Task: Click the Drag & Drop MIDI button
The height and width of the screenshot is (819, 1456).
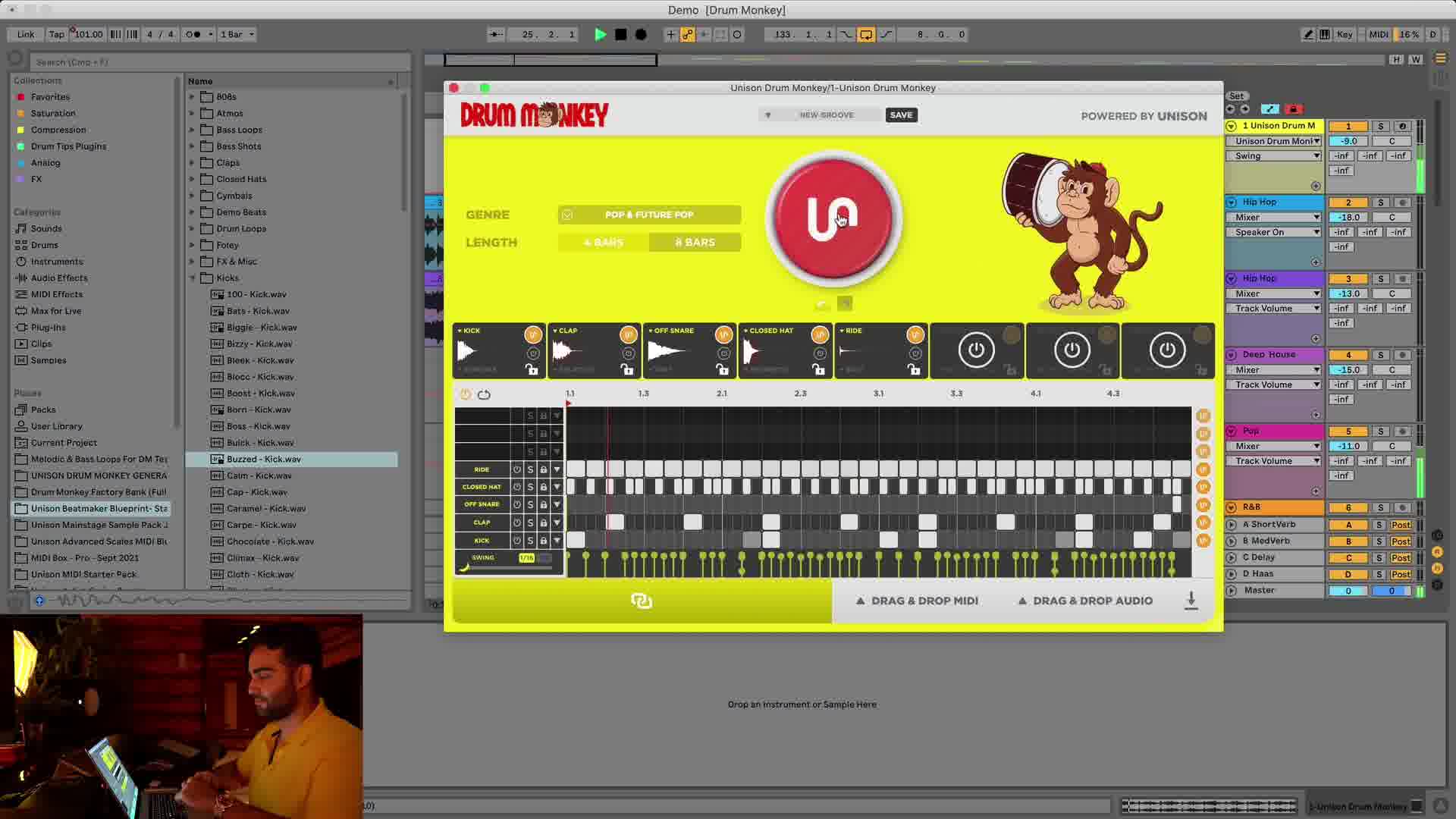Action: (x=917, y=601)
